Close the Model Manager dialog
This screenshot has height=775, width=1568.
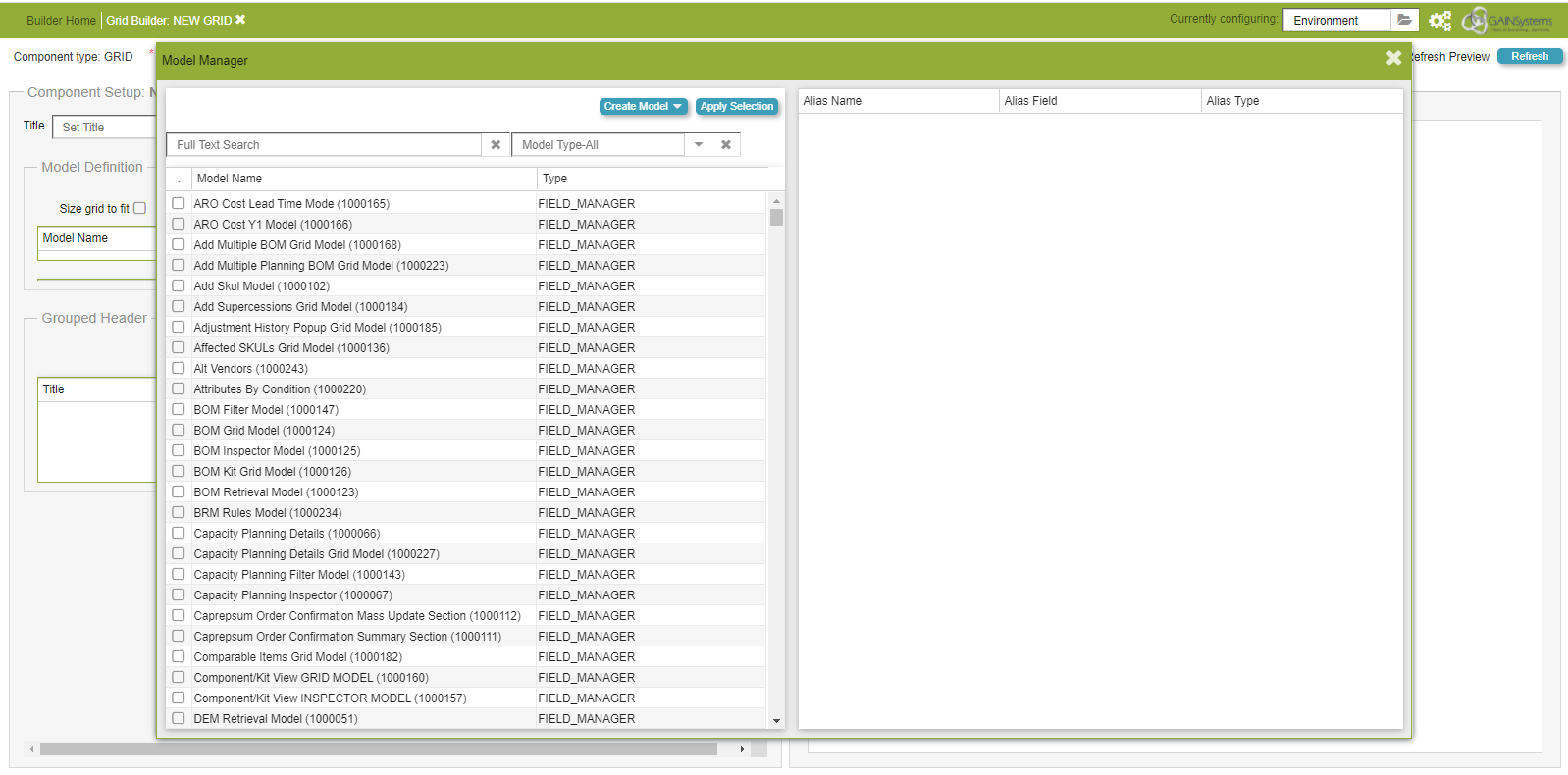click(x=1393, y=59)
